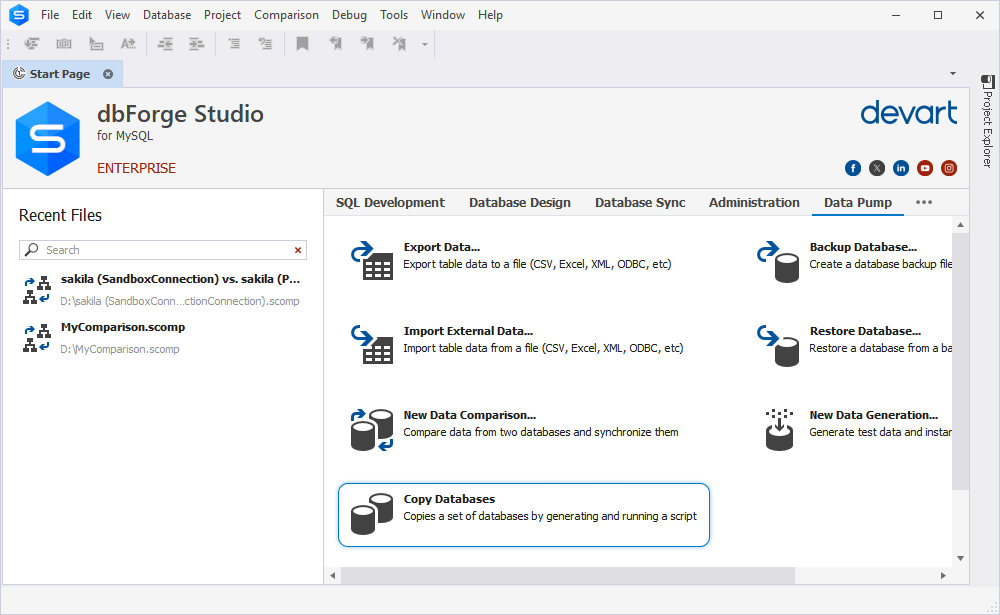The width and height of the screenshot is (1000, 615).
Task: Open Copy Databases tile
Action: pos(524,515)
